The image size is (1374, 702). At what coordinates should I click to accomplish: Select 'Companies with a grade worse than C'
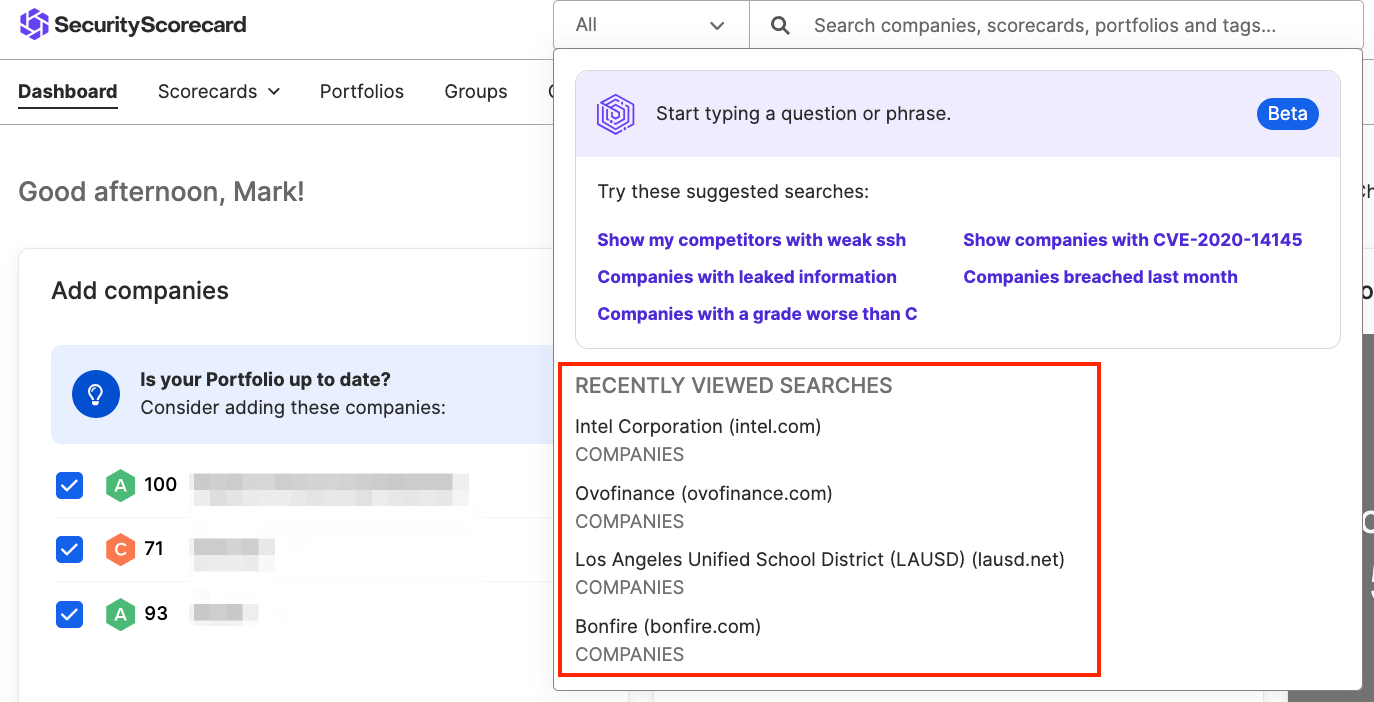[x=757, y=314]
